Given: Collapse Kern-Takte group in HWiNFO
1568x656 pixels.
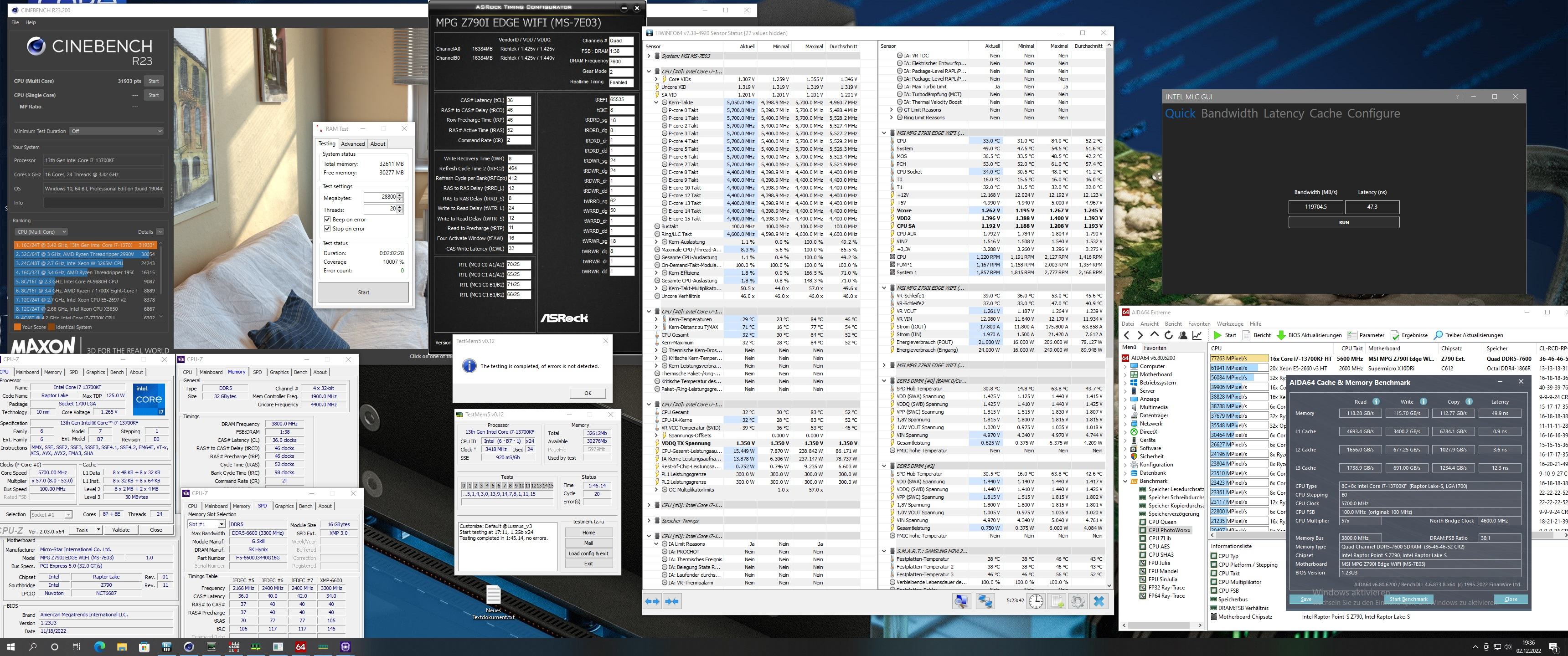Looking at the screenshot, I should pyautogui.click(x=656, y=103).
